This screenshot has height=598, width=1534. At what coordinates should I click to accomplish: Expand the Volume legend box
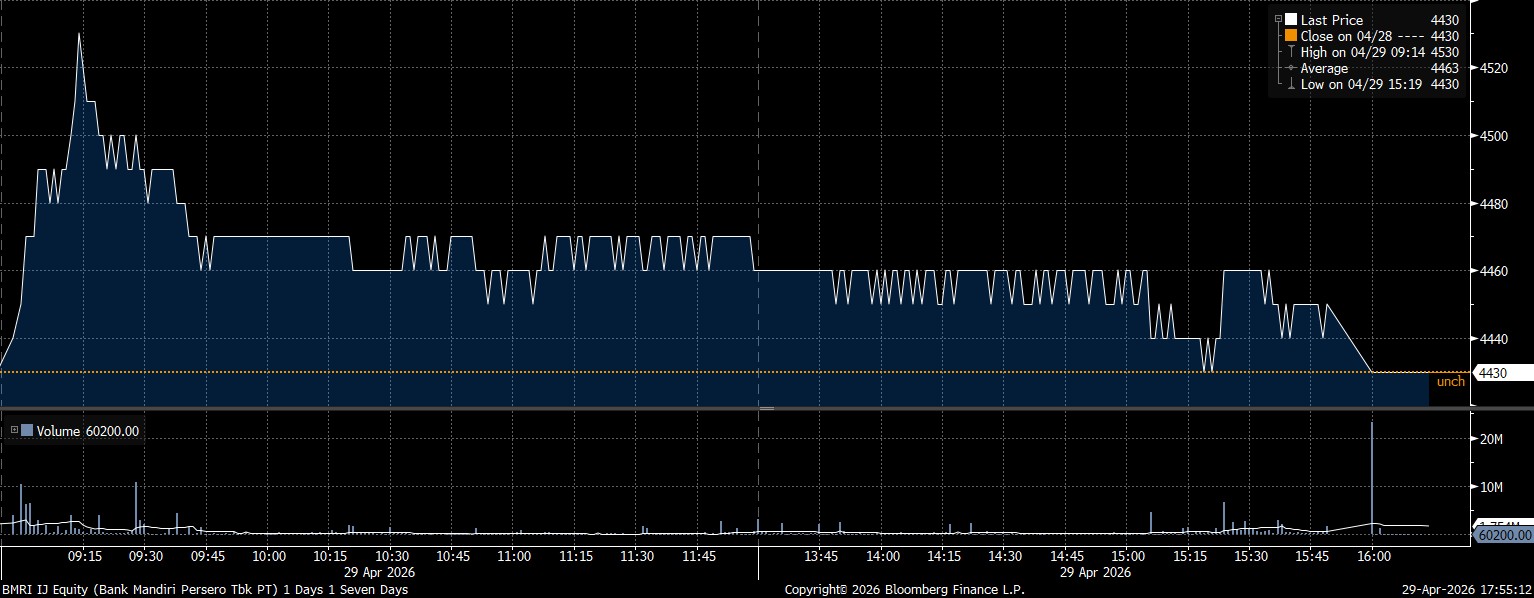pos(14,431)
